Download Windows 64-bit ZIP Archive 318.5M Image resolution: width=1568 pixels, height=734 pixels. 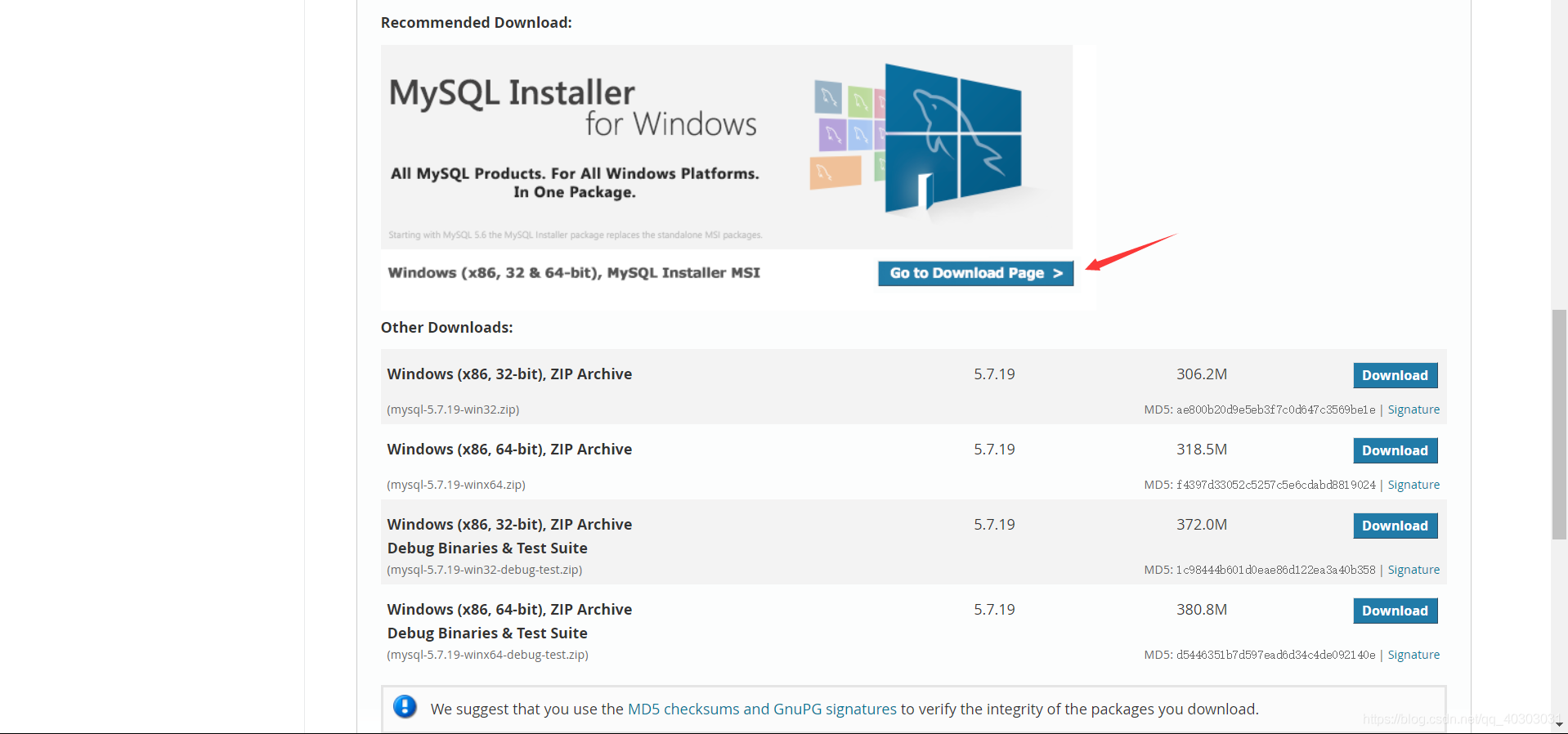tap(1395, 450)
